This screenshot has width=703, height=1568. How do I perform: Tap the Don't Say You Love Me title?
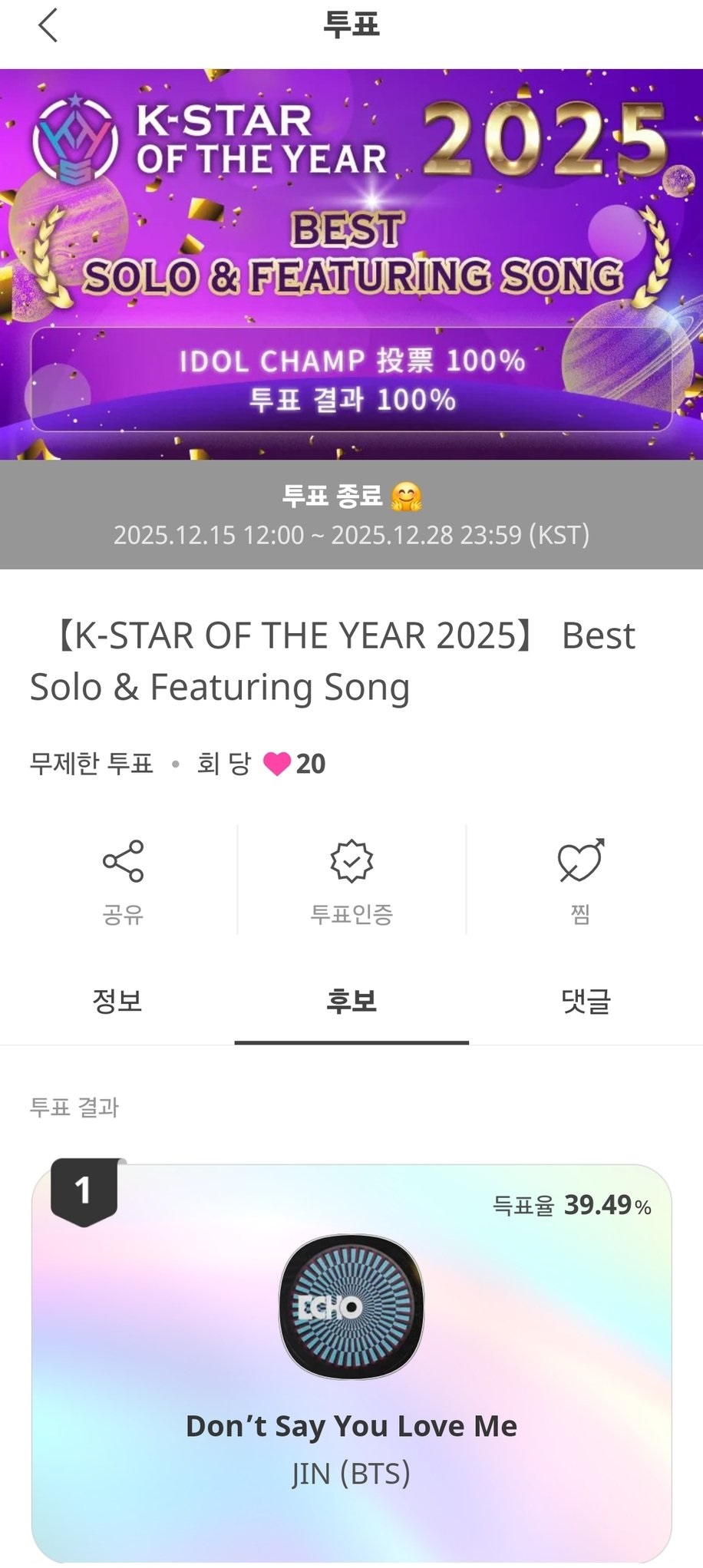tap(351, 1426)
